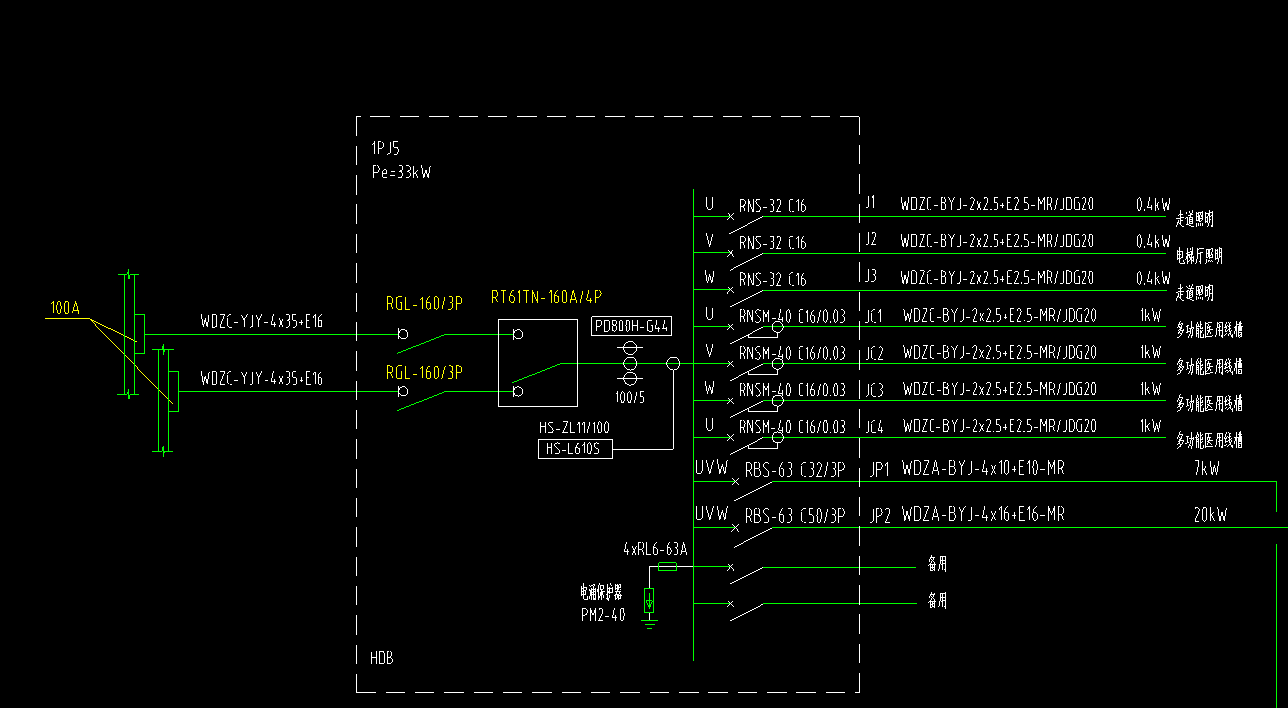Select the transfer switch square symbol

click(538, 363)
